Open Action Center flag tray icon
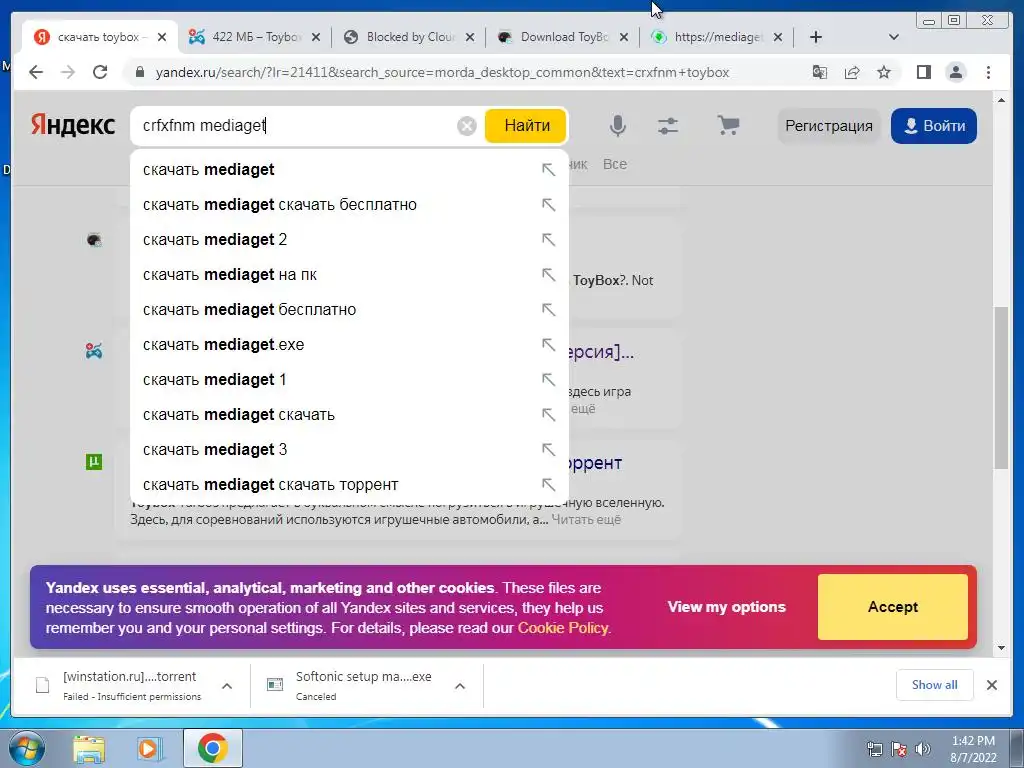Viewport: 1024px width, 768px height. tap(899, 749)
